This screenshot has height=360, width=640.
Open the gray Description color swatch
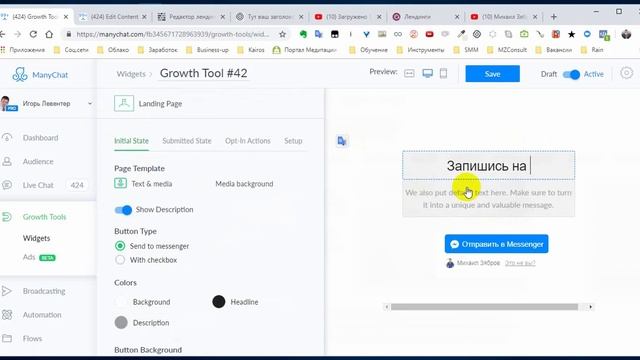tap(121, 322)
